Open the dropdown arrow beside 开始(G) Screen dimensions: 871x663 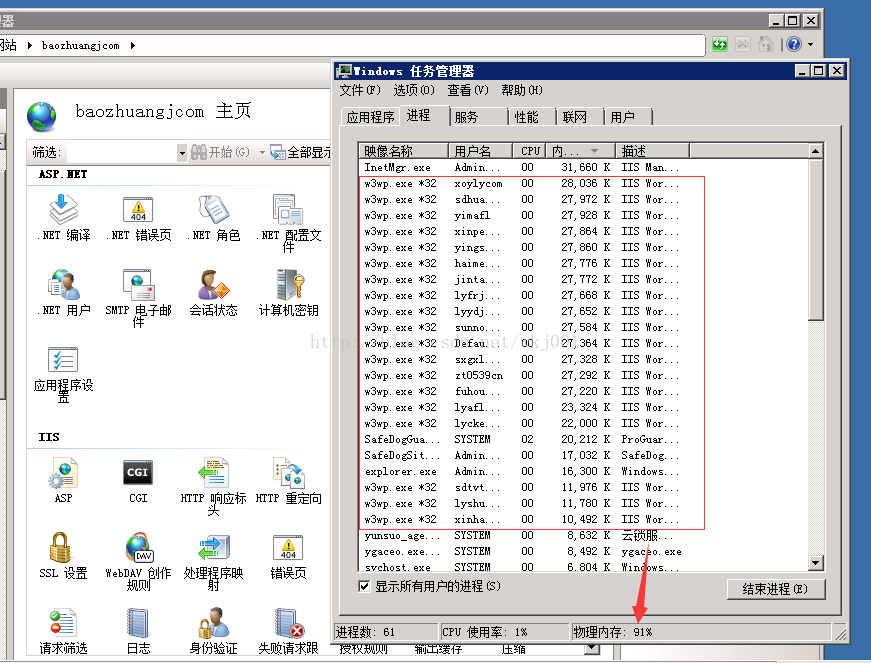tap(262, 152)
